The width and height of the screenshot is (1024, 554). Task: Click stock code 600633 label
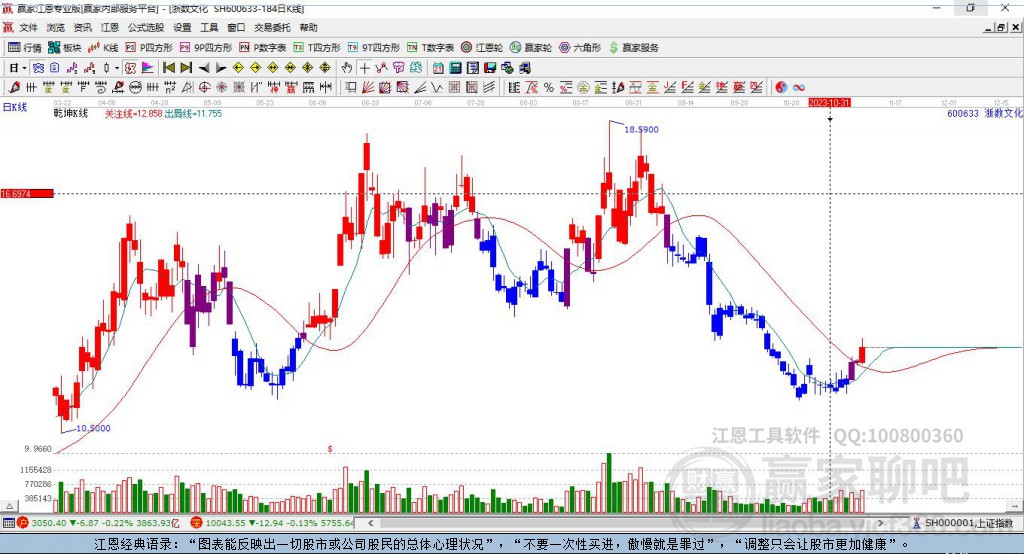tap(963, 114)
